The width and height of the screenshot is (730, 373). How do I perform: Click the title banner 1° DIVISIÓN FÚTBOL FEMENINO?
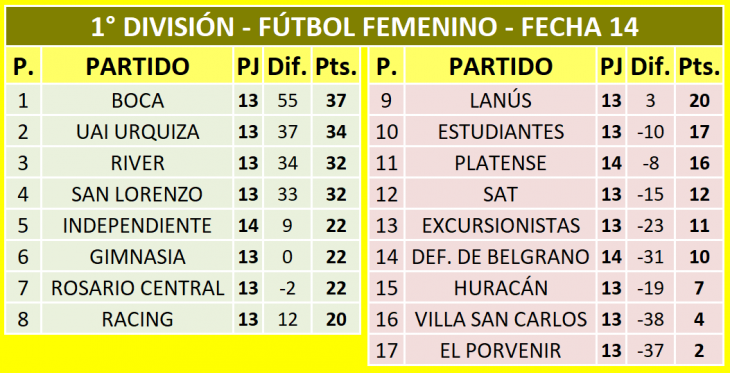coord(364,27)
